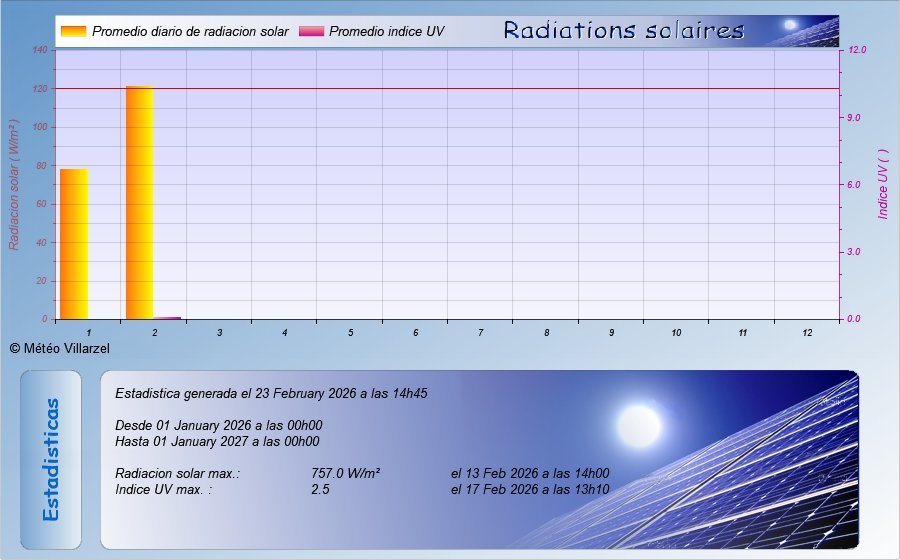Click the pink UV index legend swatch
The image size is (900, 560).
coord(312,32)
